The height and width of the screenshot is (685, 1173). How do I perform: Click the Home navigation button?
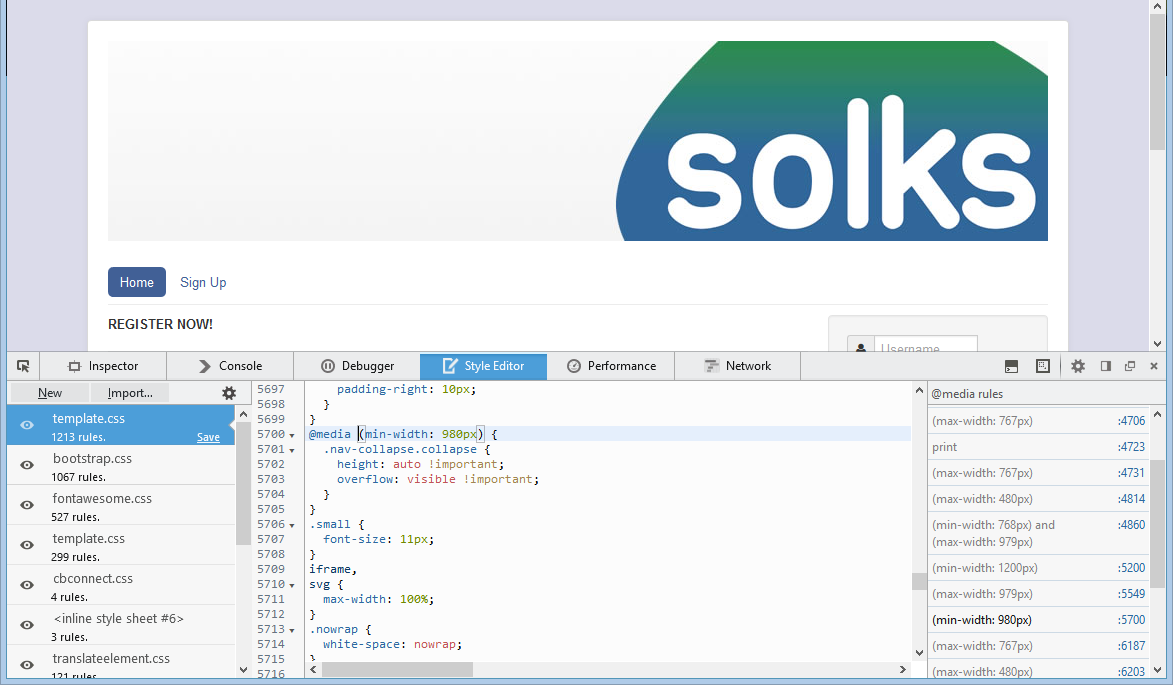tap(137, 283)
